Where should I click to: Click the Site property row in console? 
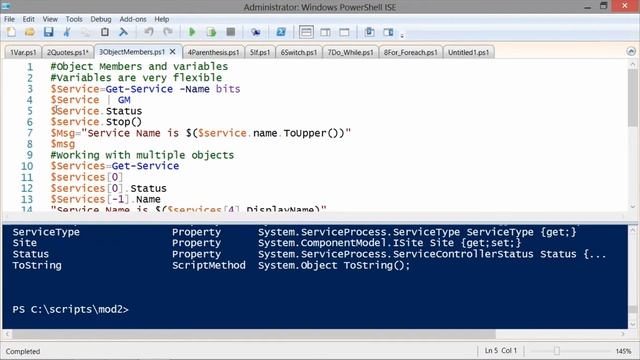267,243
